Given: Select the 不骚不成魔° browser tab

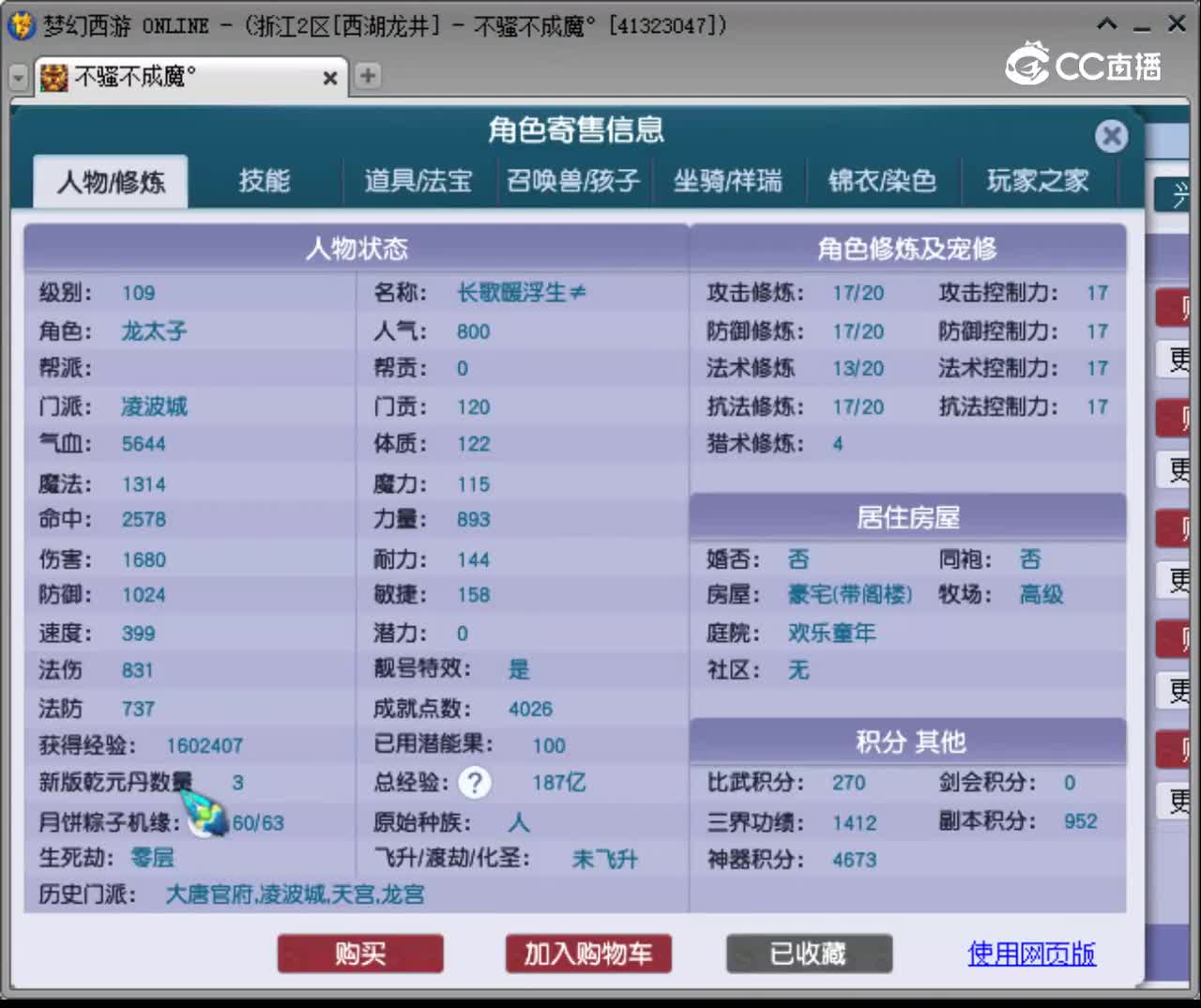Looking at the screenshot, I should 191,77.
